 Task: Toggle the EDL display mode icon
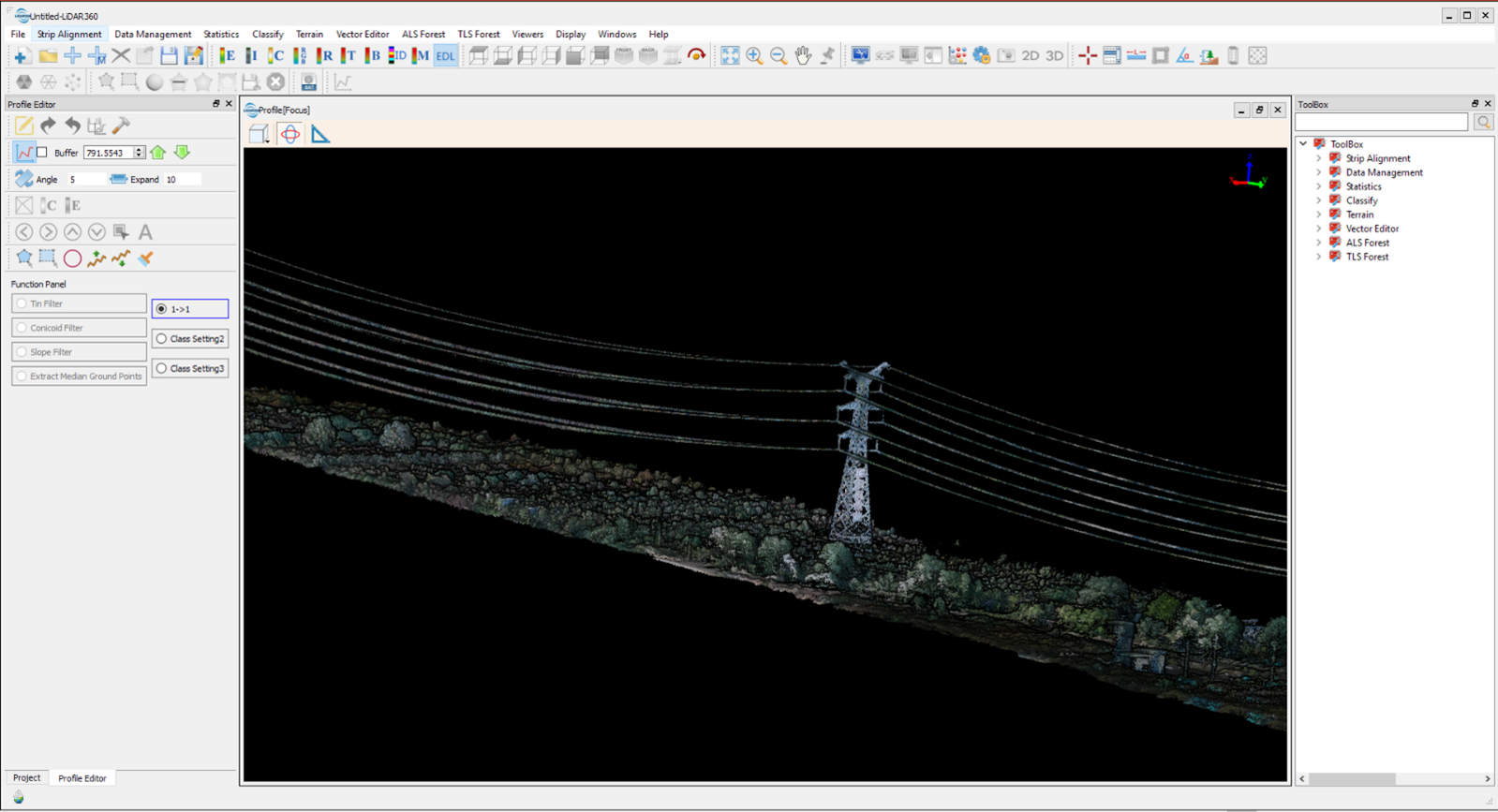tap(445, 56)
